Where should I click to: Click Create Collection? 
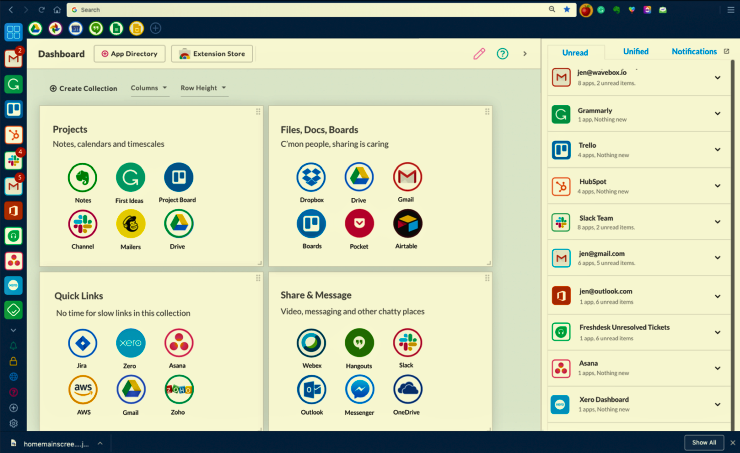click(83, 88)
